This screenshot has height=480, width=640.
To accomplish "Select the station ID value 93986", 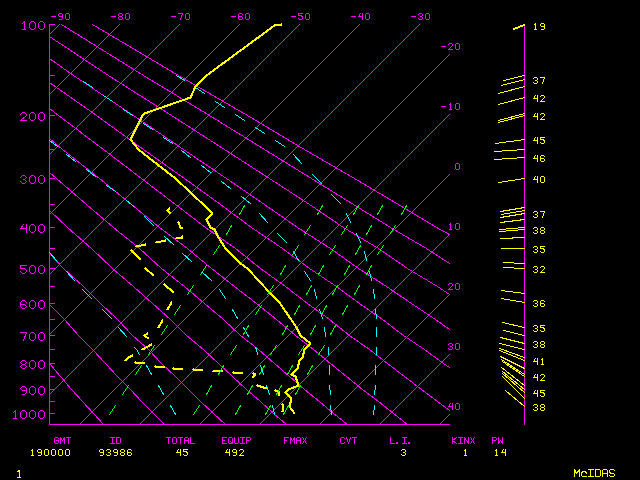I will click(x=123, y=453).
